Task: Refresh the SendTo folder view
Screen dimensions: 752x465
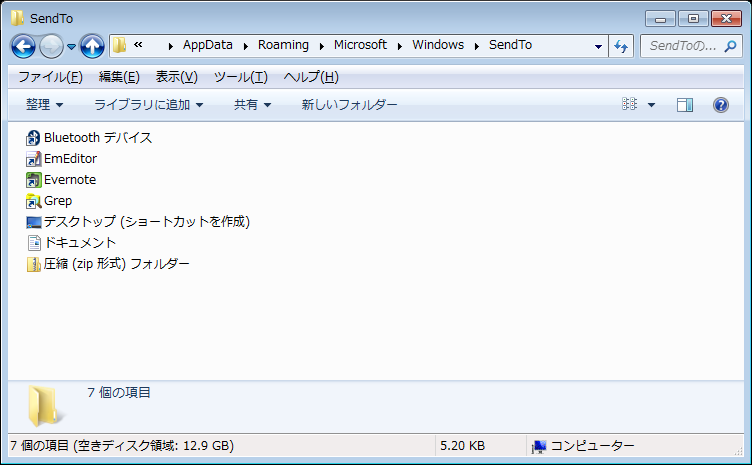Action: (621, 46)
